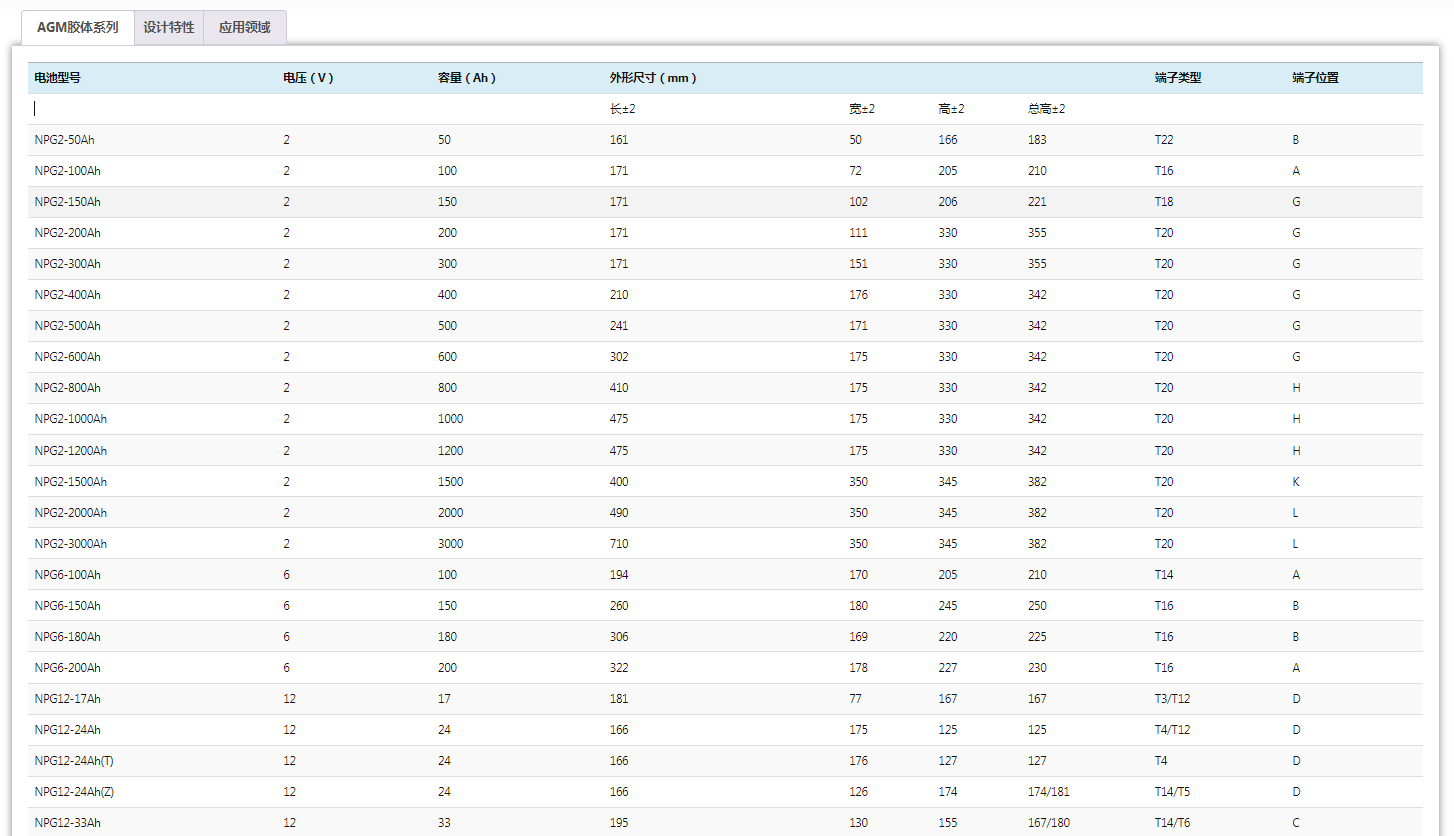Click the NPG6-180Ah model cell
Image resolution: width=1454 pixels, height=836 pixels.
pos(67,637)
